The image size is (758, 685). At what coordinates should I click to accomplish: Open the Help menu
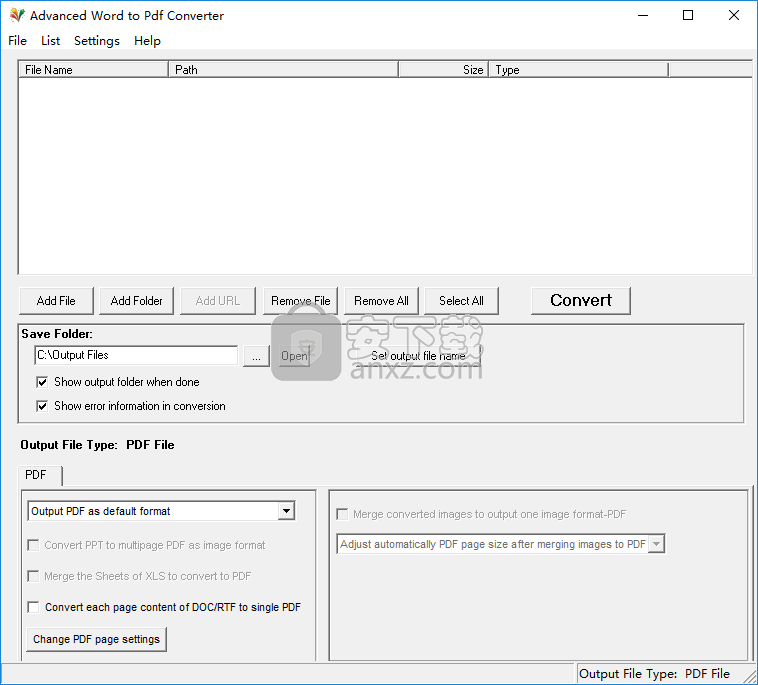click(x=147, y=41)
